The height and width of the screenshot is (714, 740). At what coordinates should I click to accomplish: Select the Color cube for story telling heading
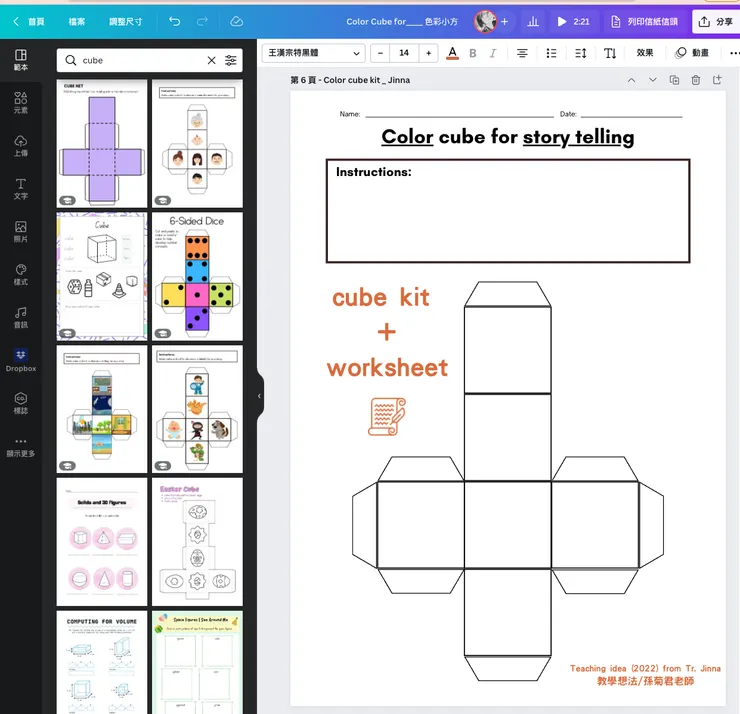(508, 137)
